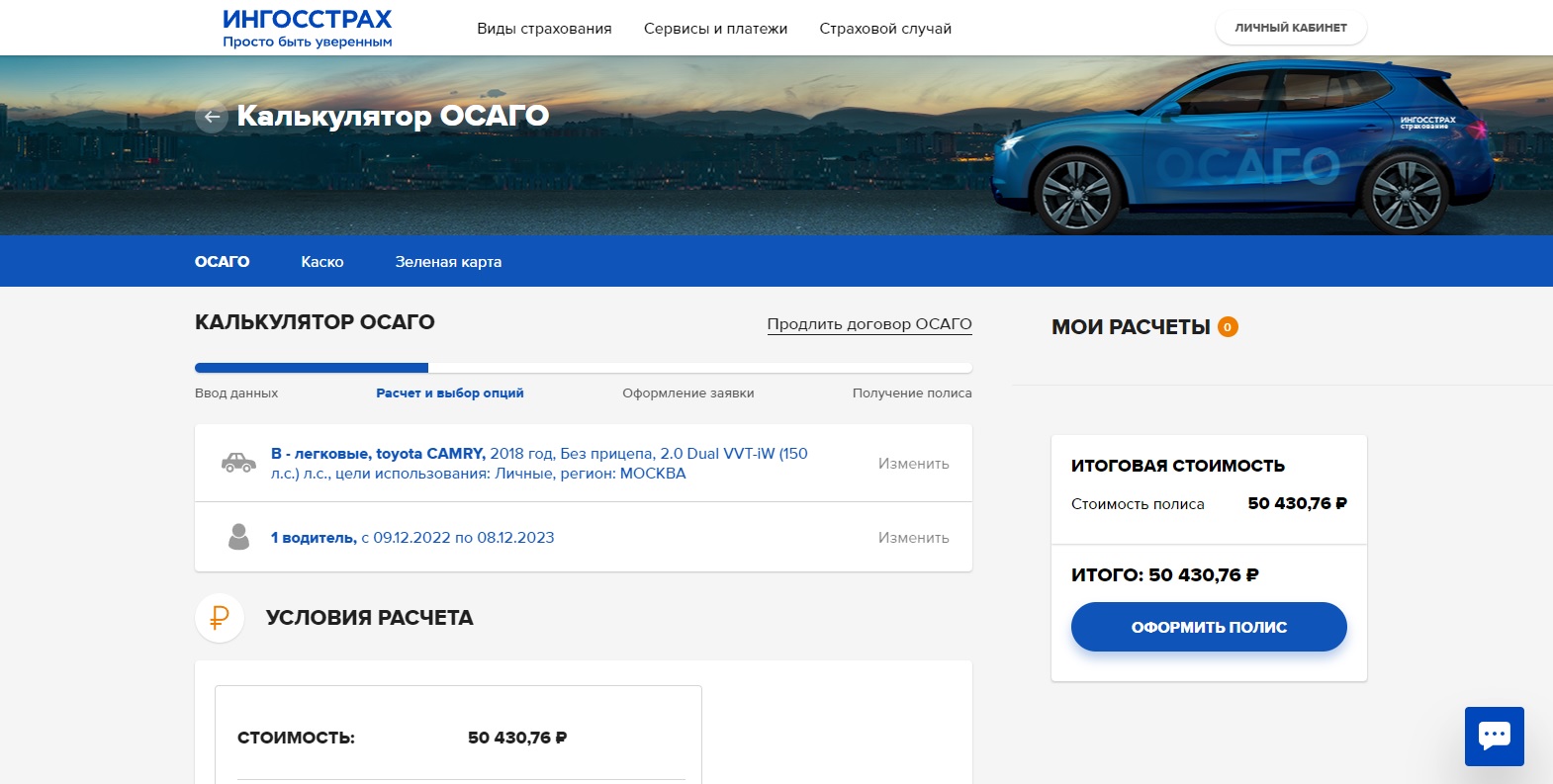The image size is (1553, 784).
Task: Open the Сервисы и платежи menu
Action: tap(715, 29)
